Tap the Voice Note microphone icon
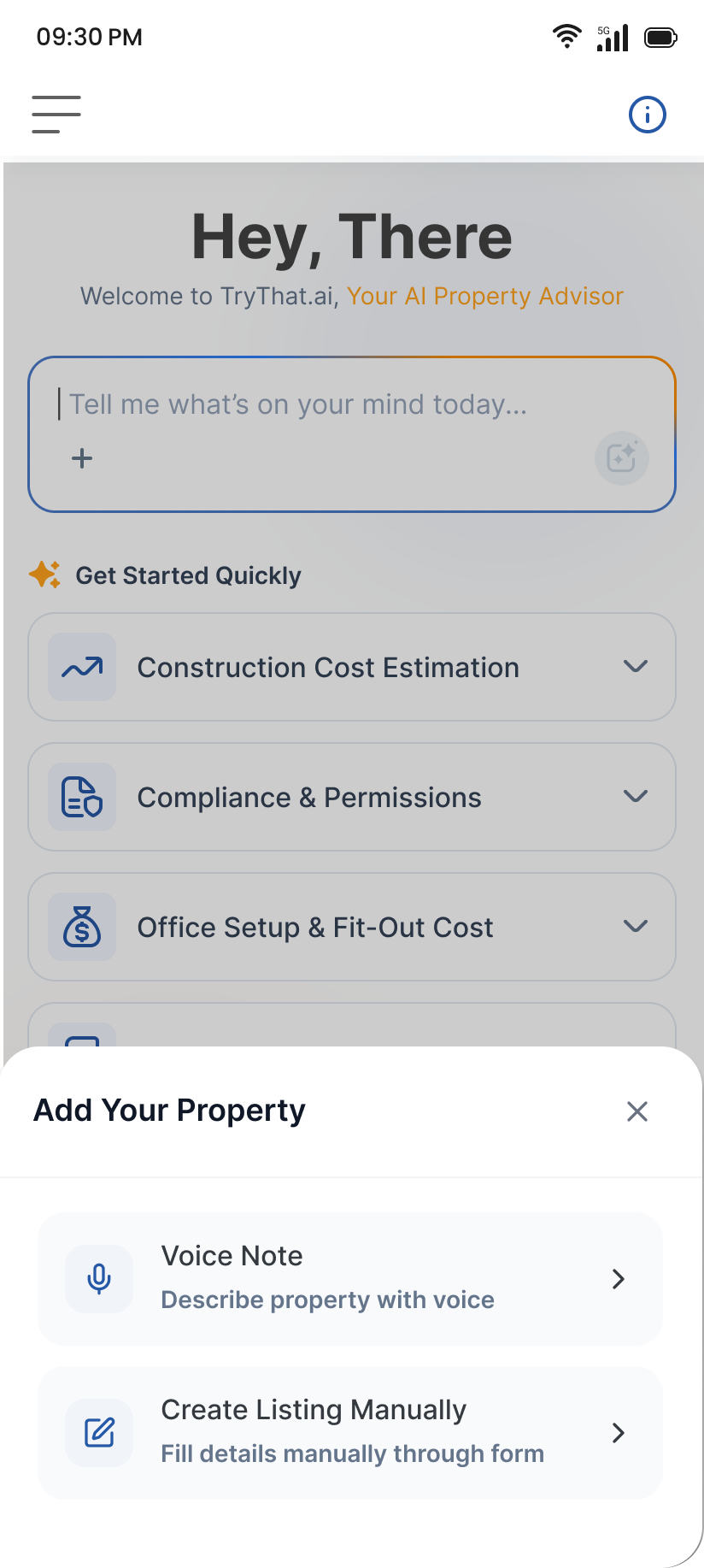Image resolution: width=704 pixels, height=1568 pixels. coord(99,1278)
